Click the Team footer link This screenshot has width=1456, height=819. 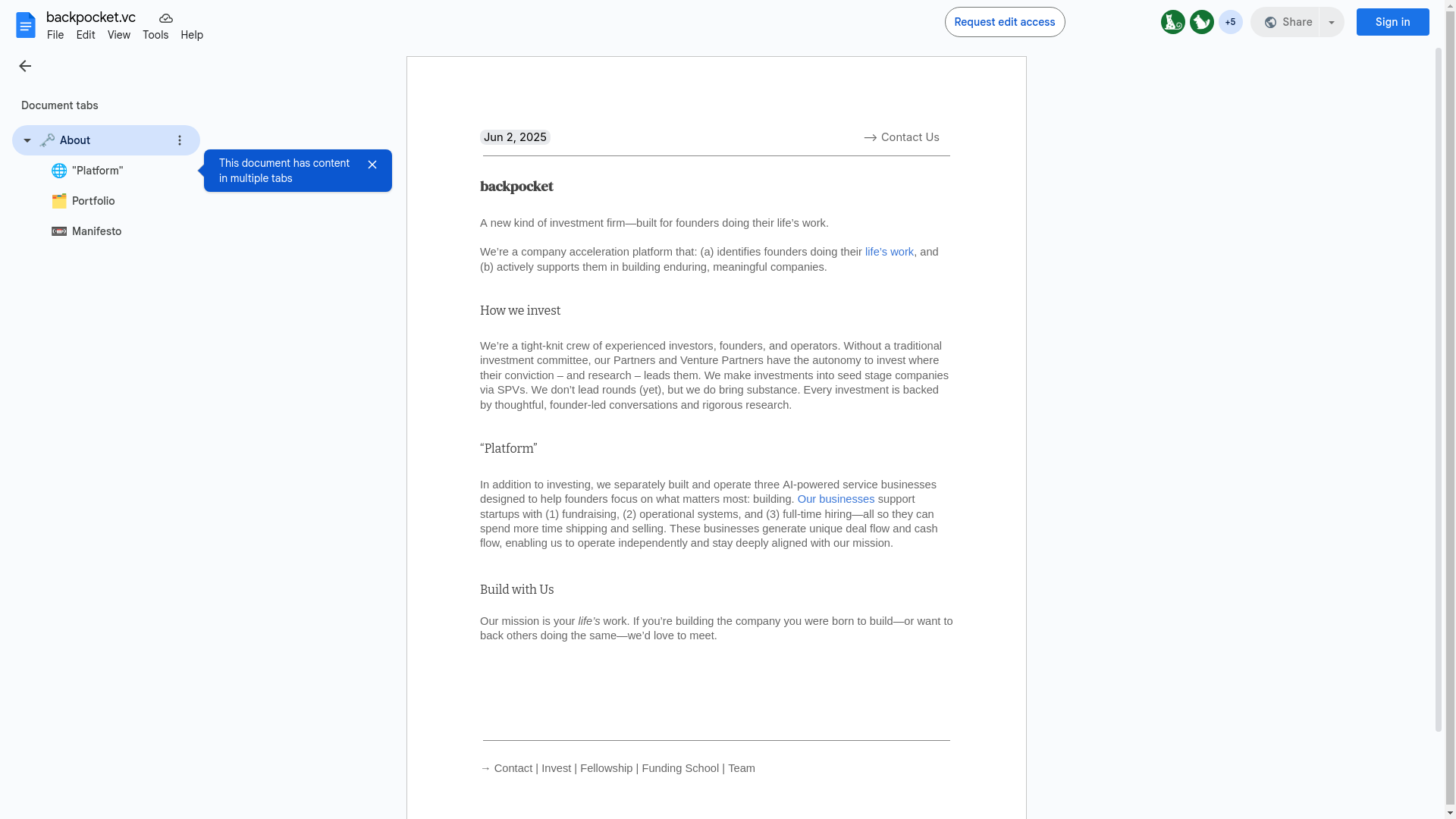742,768
